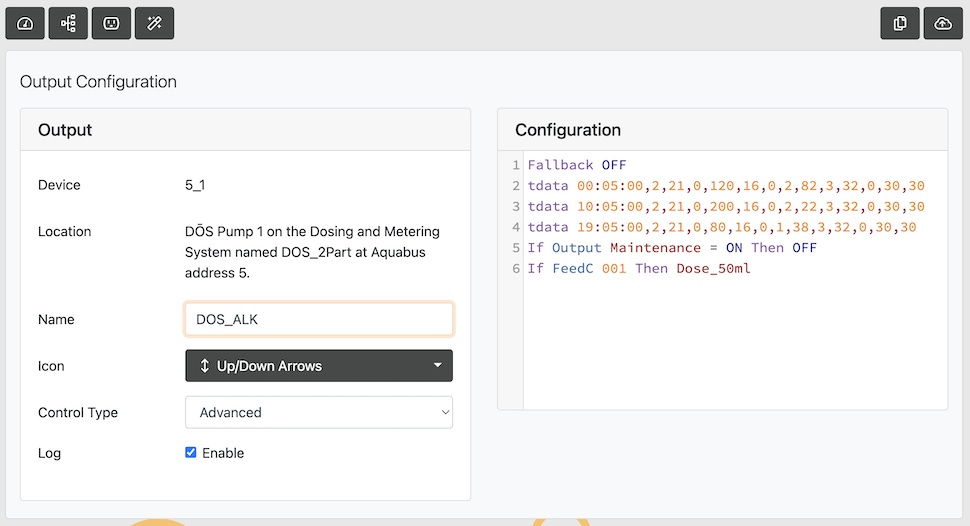Click line number 6 in editor gutter
This screenshot has width=970, height=526.
515,269
